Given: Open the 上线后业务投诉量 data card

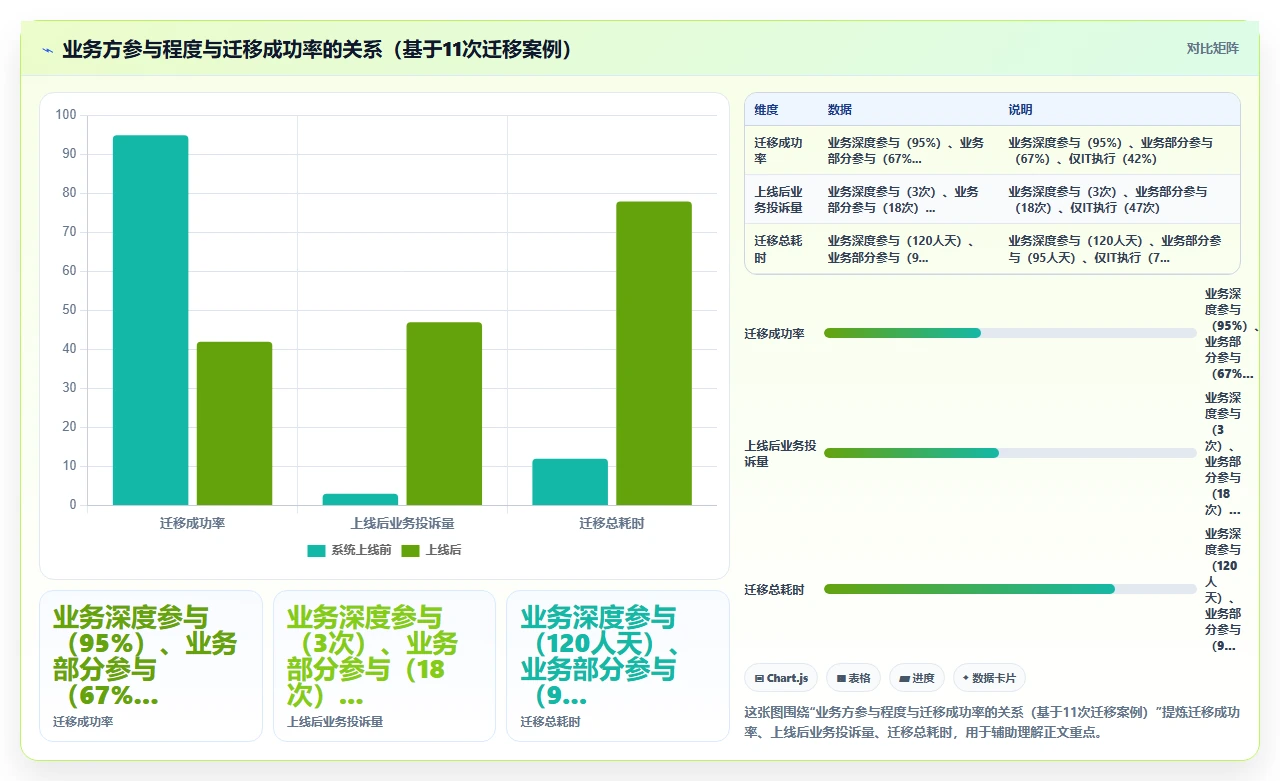Looking at the screenshot, I should (x=384, y=666).
